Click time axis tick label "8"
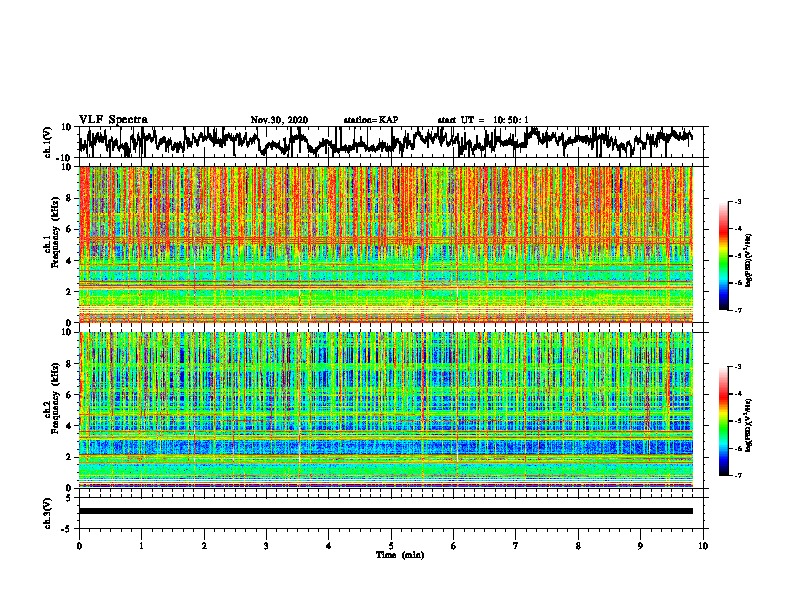Screen dimensions: 792x612 click(578, 546)
